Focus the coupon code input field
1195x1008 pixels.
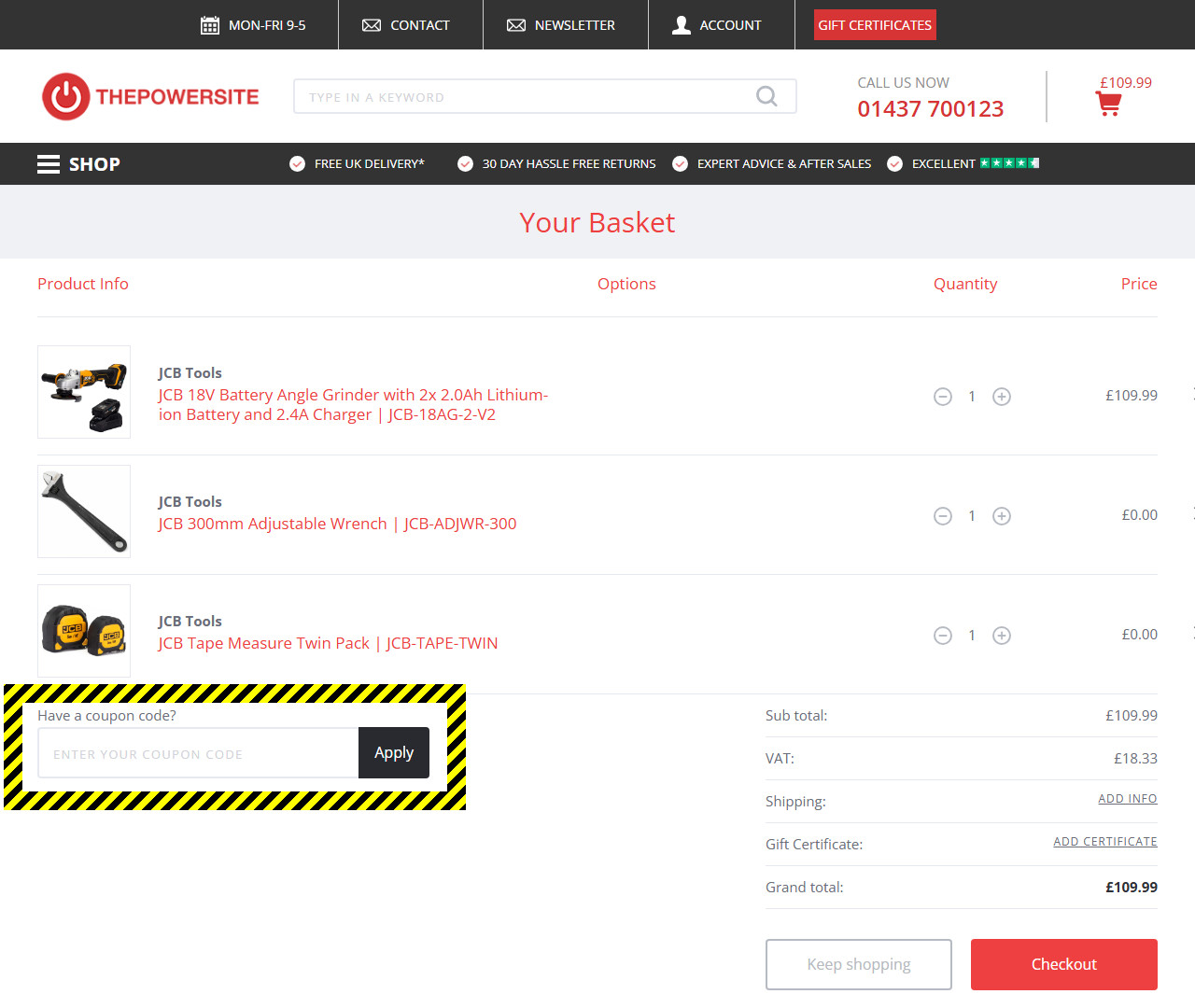click(x=198, y=753)
